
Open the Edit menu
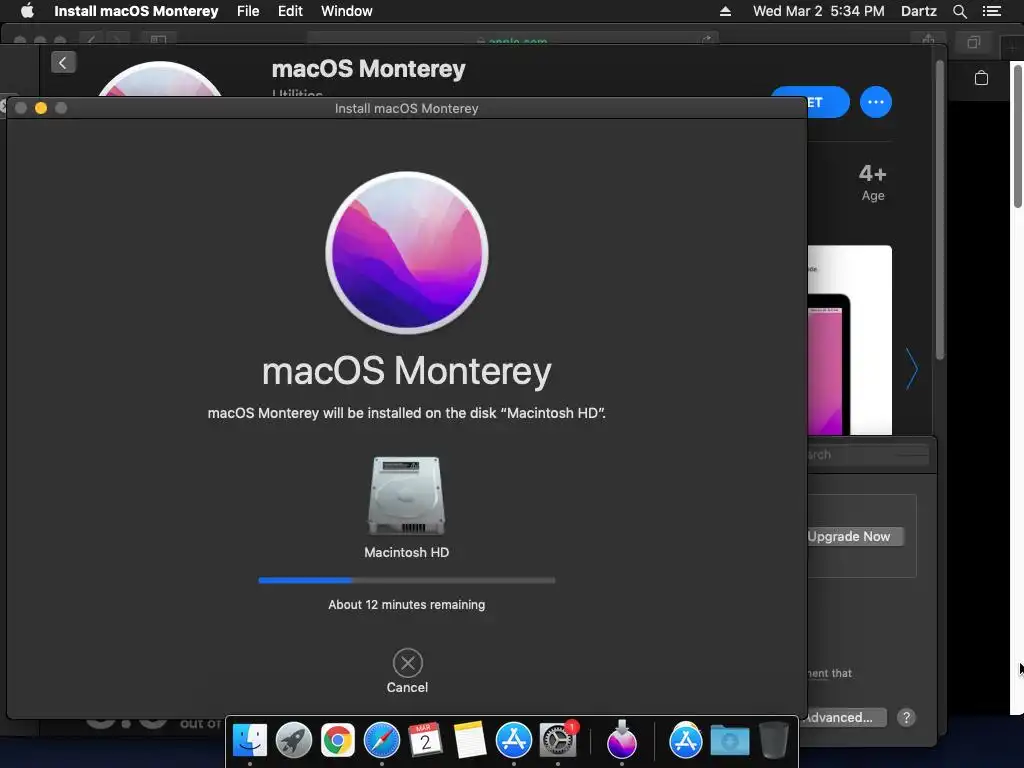(290, 11)
